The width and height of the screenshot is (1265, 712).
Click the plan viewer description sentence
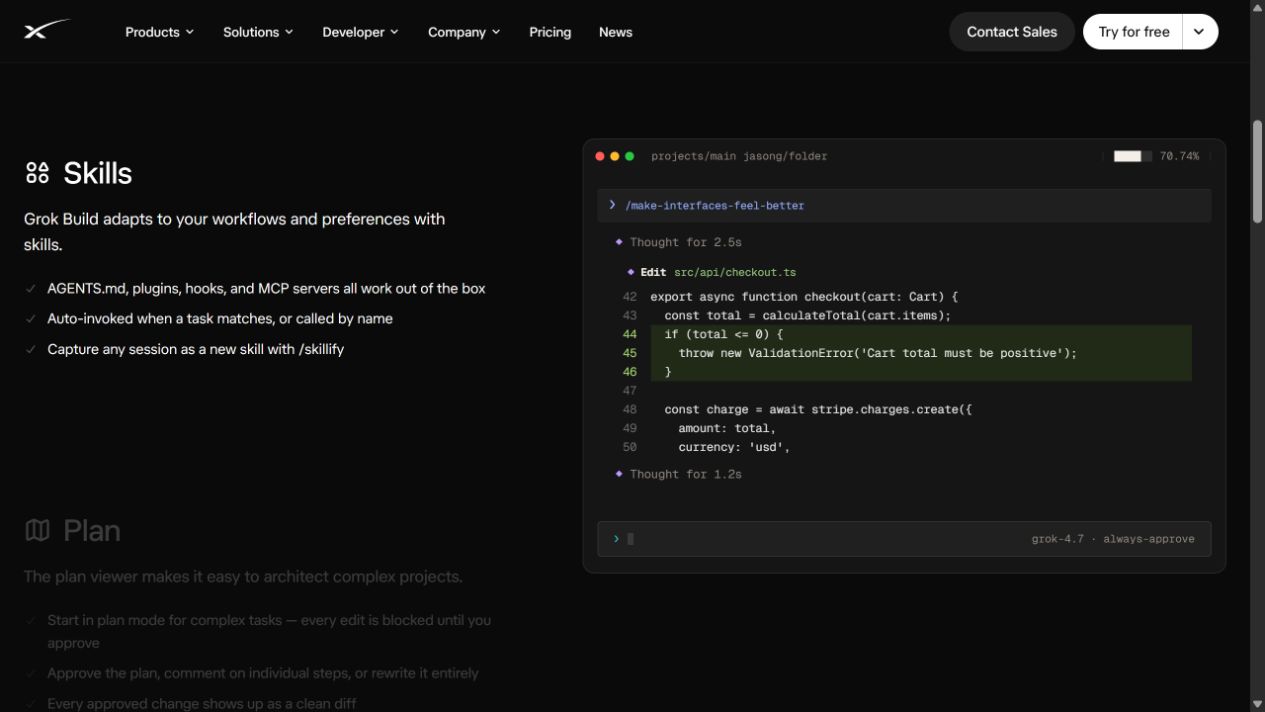click(243, 577)
